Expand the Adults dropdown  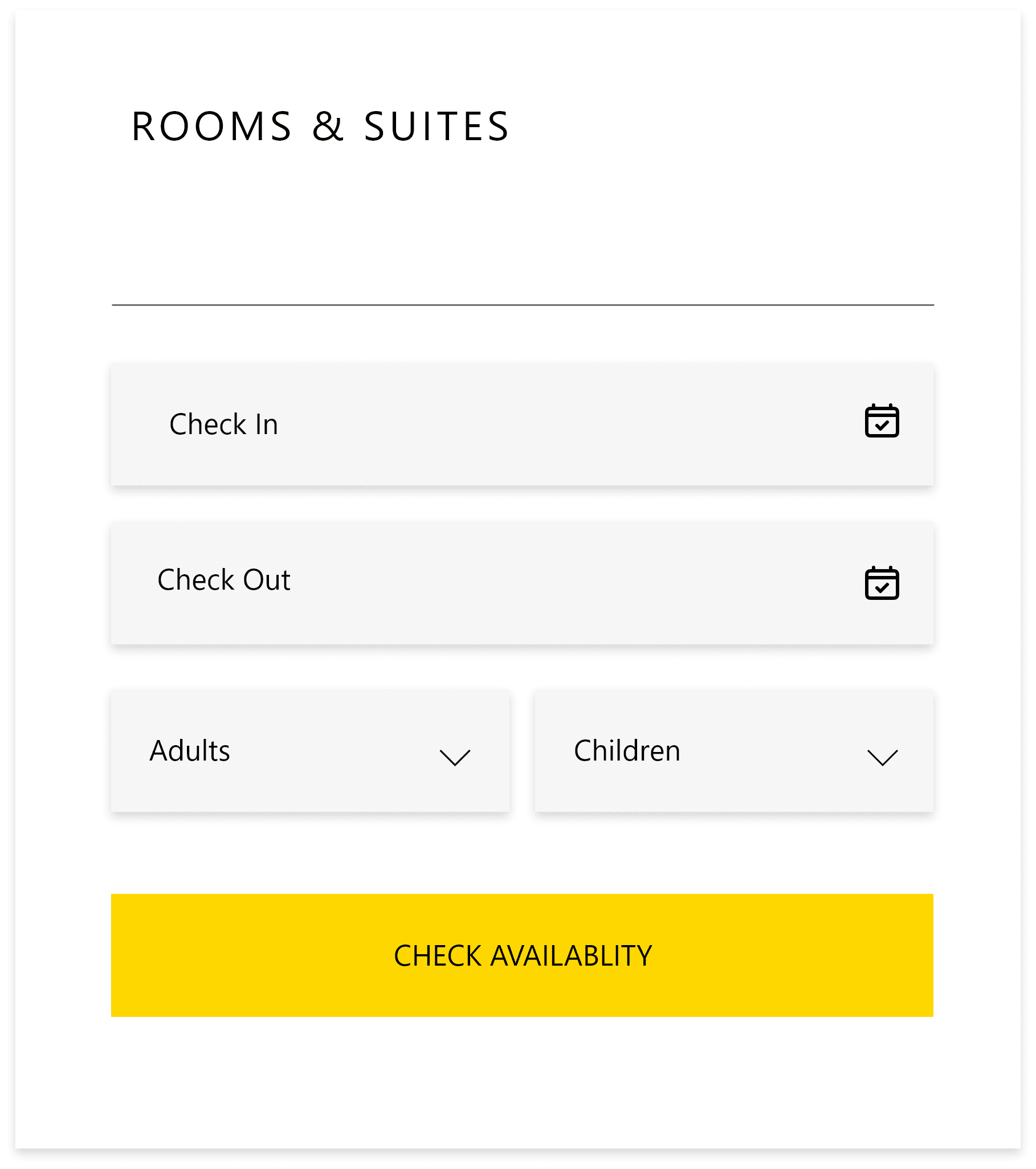[310, 750]
